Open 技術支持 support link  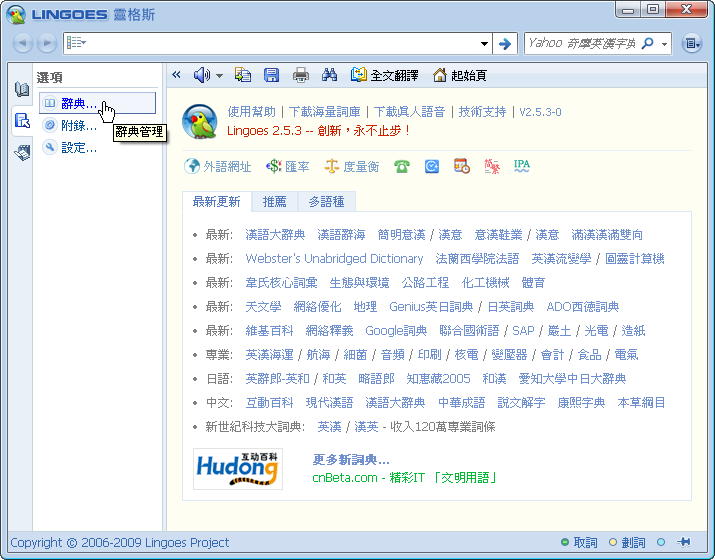coord(482,112)
